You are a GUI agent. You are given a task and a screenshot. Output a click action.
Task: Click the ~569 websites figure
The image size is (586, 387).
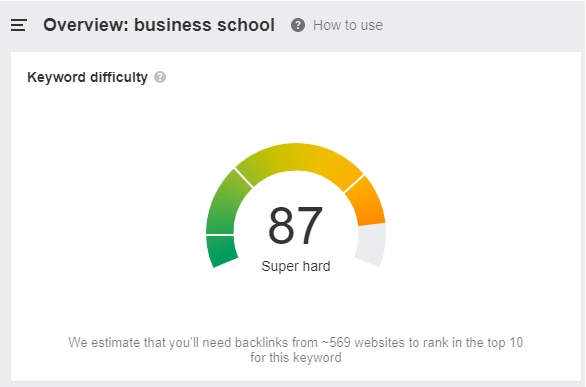tap(364, 343)
